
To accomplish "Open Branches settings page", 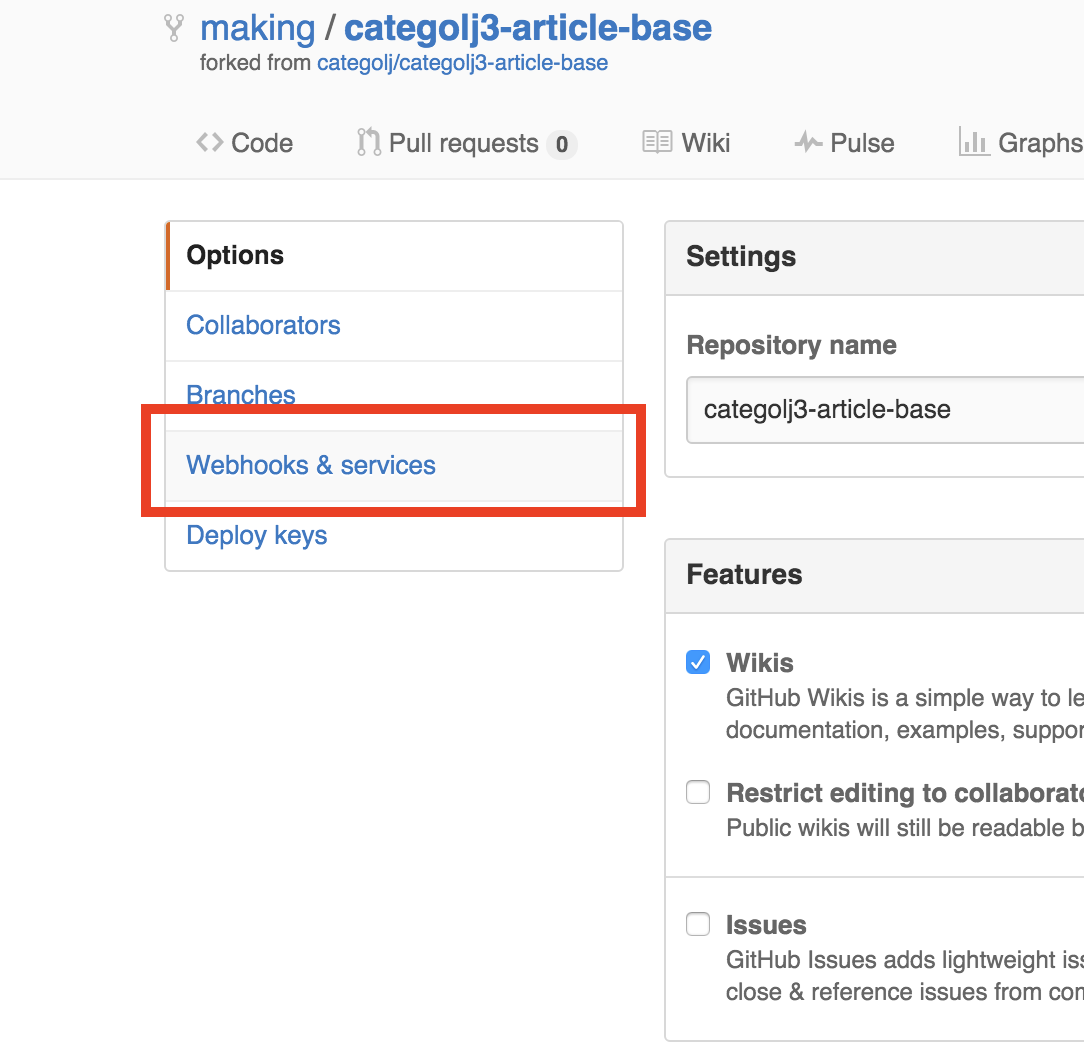I will click(x=241, y=395).
